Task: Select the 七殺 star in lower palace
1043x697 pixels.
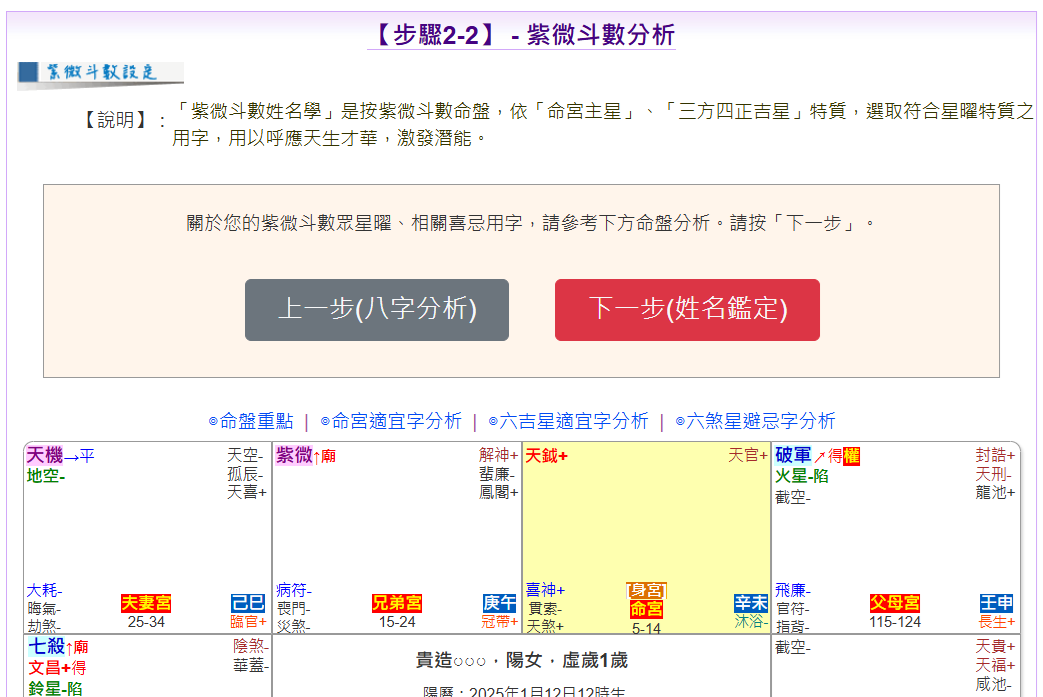Action: point(45,647)
